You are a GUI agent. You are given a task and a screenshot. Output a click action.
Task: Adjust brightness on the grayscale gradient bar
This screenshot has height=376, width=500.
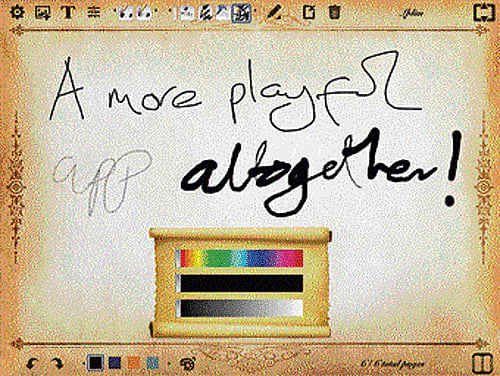242,308
